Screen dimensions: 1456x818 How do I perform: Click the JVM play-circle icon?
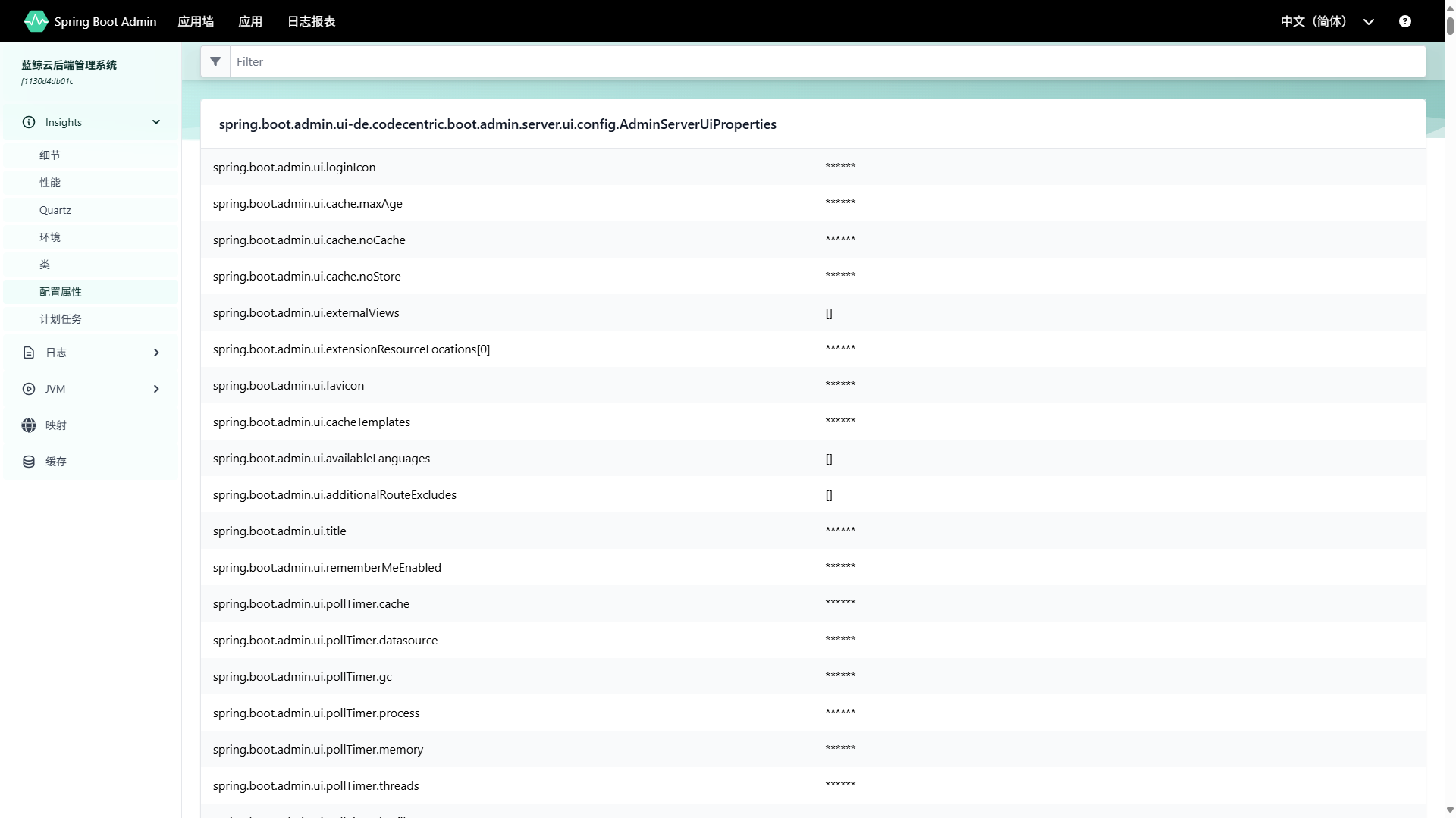tap(29, 389)
